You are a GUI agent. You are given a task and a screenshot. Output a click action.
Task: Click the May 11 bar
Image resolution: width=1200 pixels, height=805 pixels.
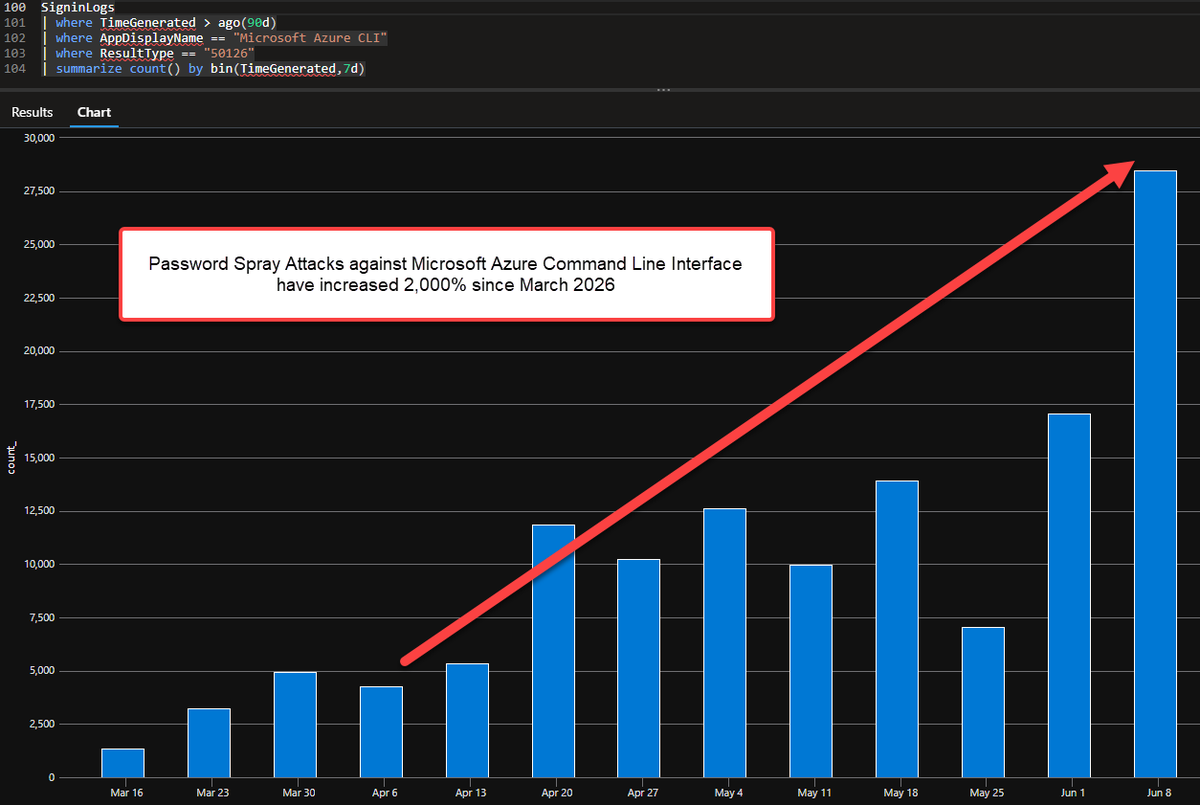pyautogui.click(x=811, y=671)
